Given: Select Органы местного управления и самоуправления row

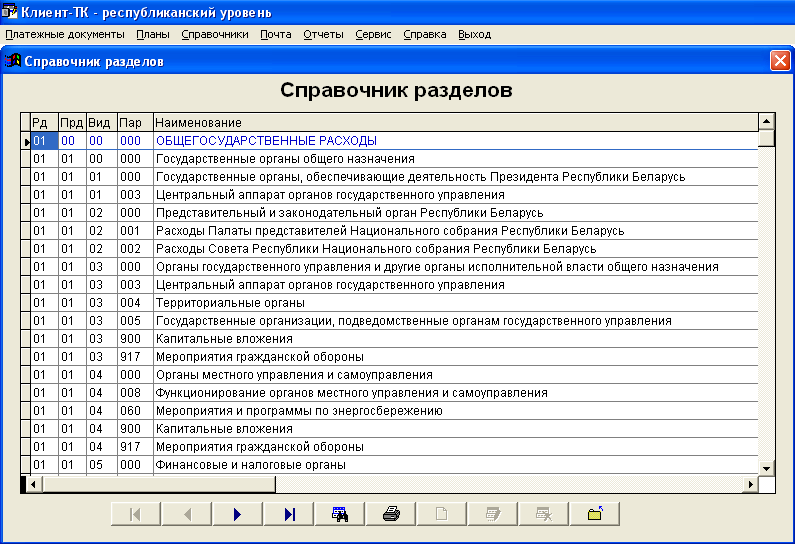Looking at the screenshot, I should pos(394,375).
